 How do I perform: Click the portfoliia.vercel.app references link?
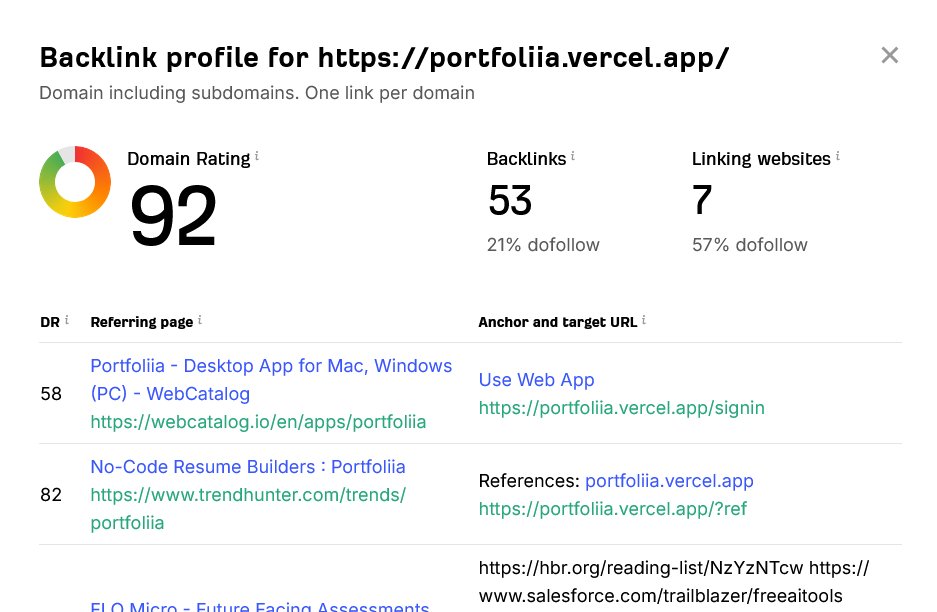(669, 481)
